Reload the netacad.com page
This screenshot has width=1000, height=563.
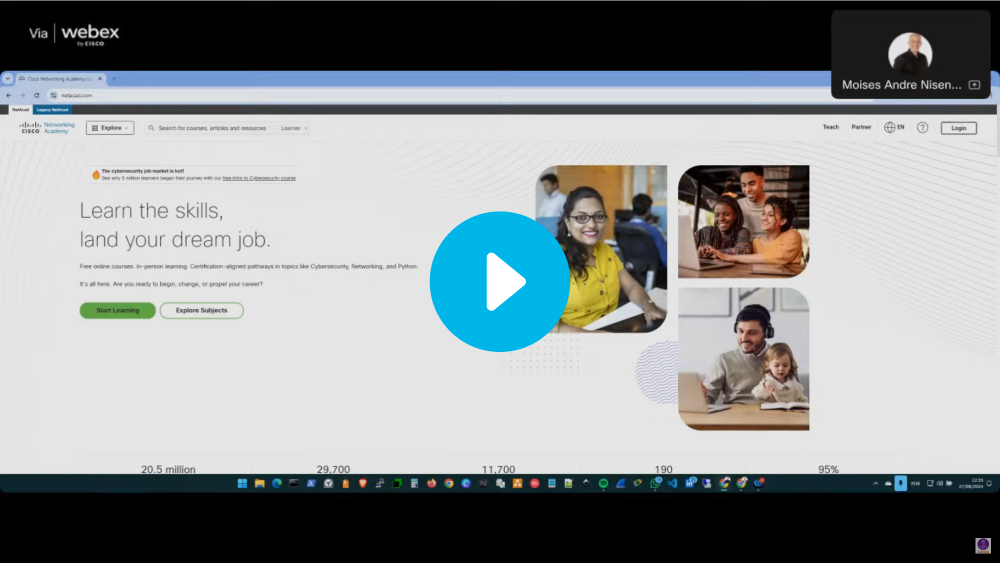coord(36,95)
